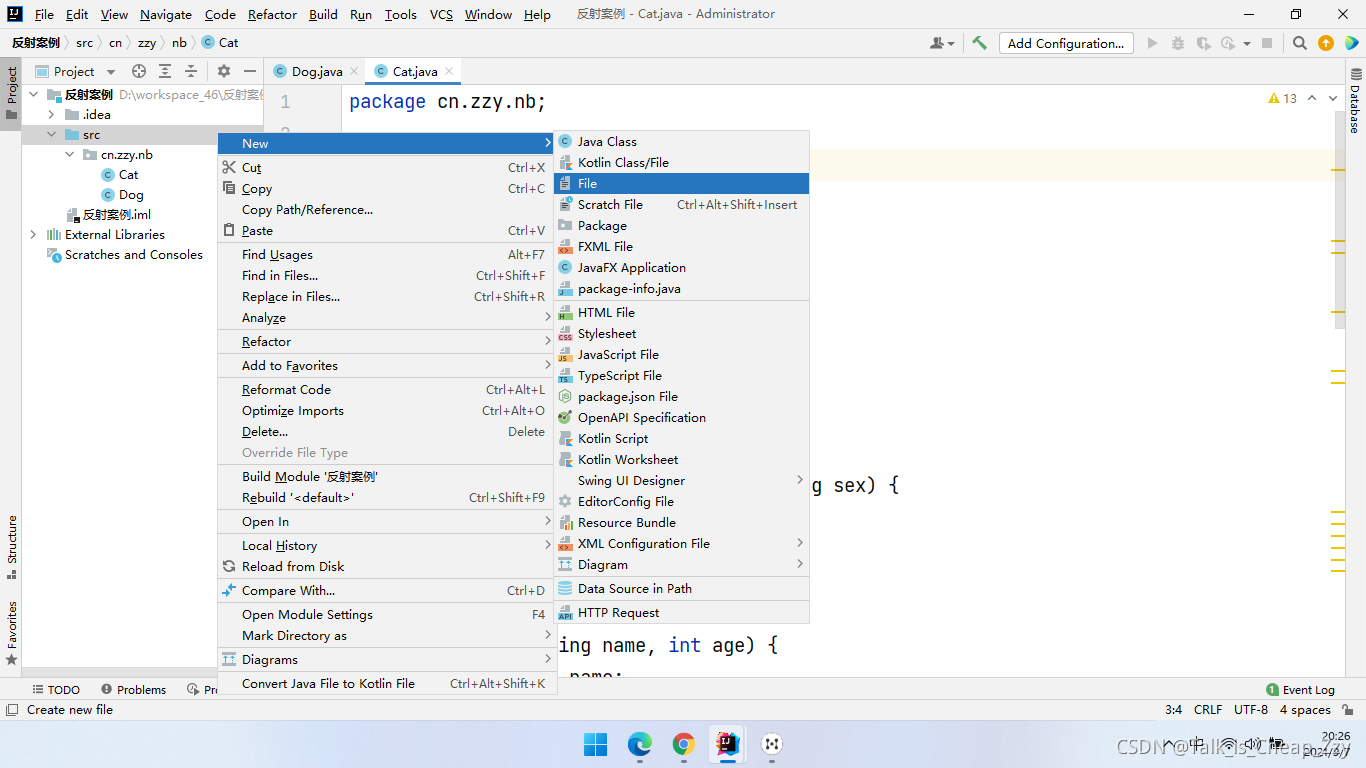Choose Java Class from New submenu
Screen dimensions: 1366x768
click(681, 141)
